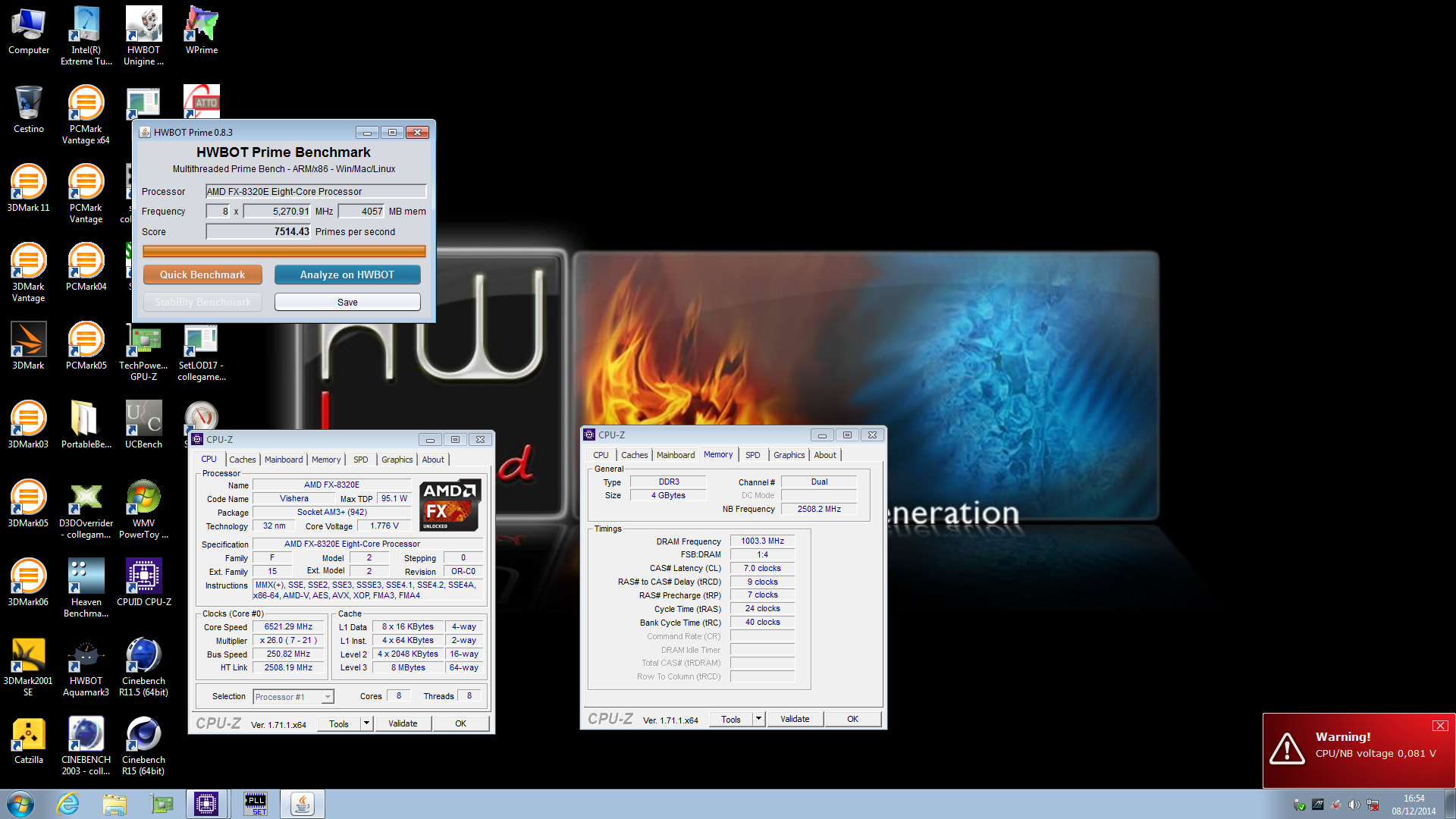Run the Quick Benchmark in HWBOT Prime

tap(202, 275)
